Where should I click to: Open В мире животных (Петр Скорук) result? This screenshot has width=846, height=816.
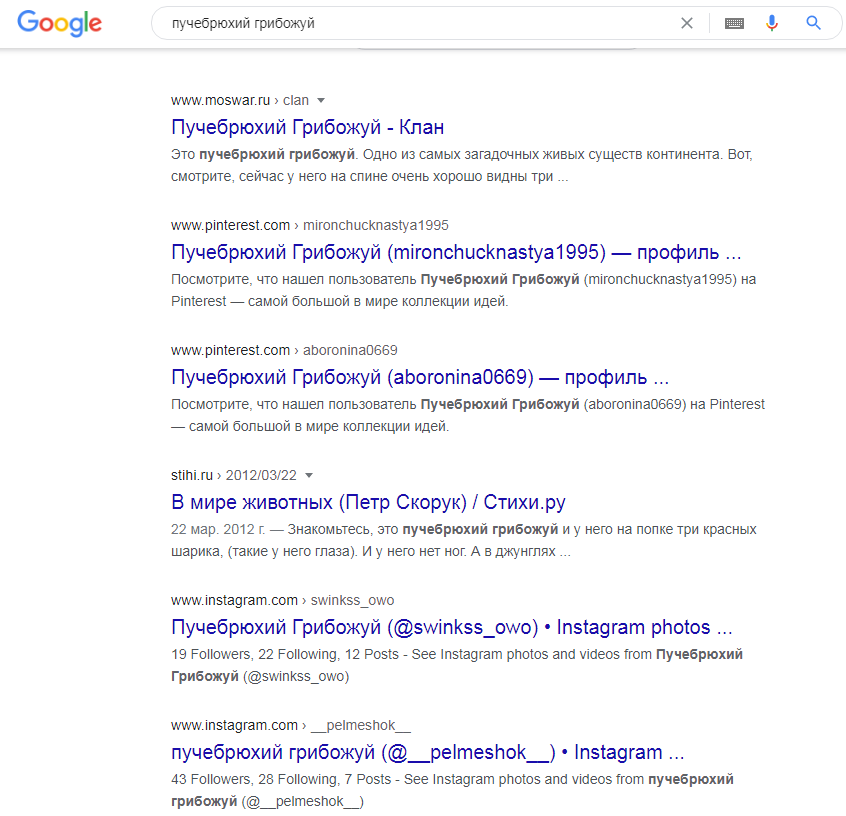tap(368, 502)
